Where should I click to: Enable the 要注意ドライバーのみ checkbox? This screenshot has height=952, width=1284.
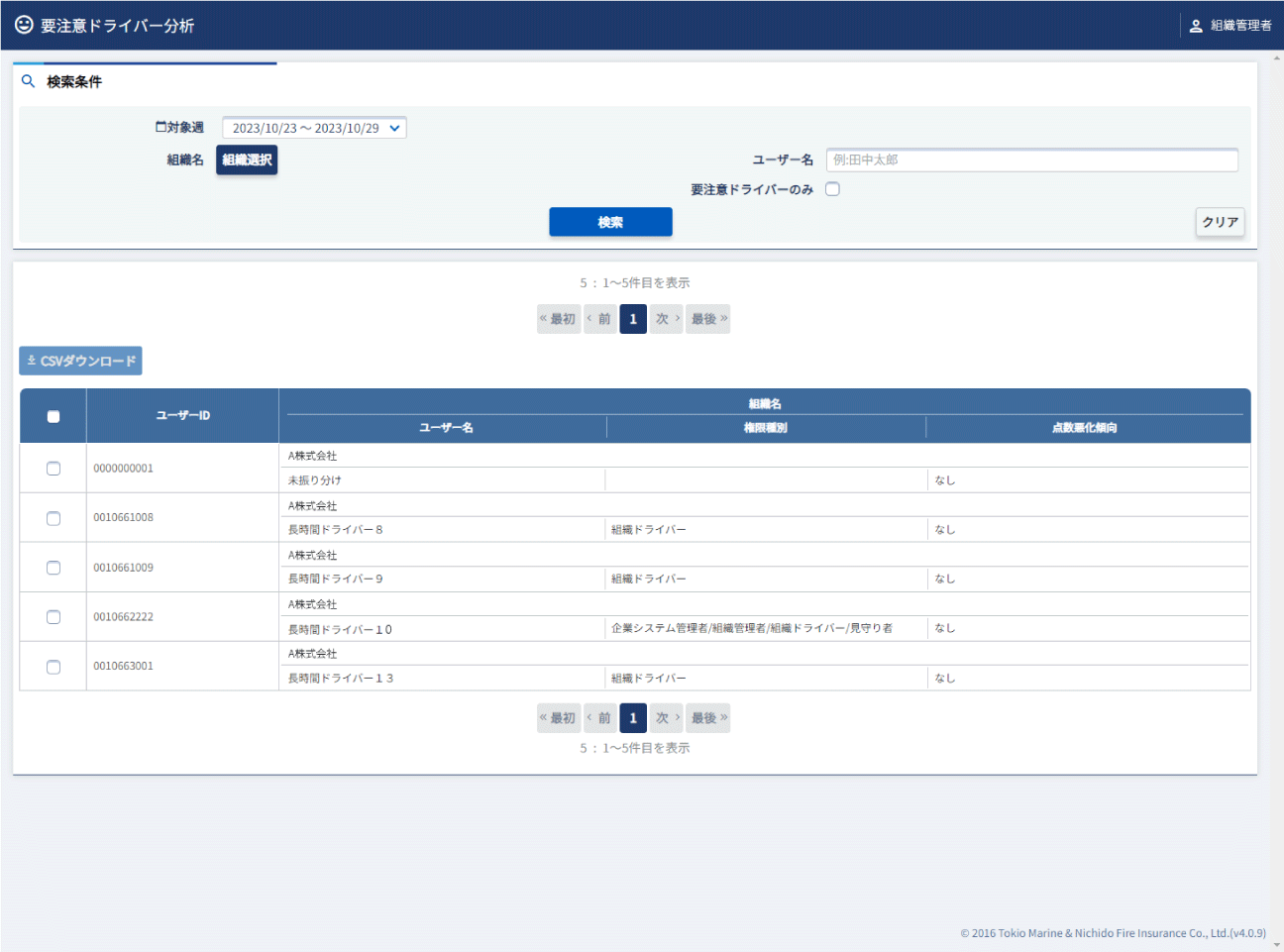[832, 189]
